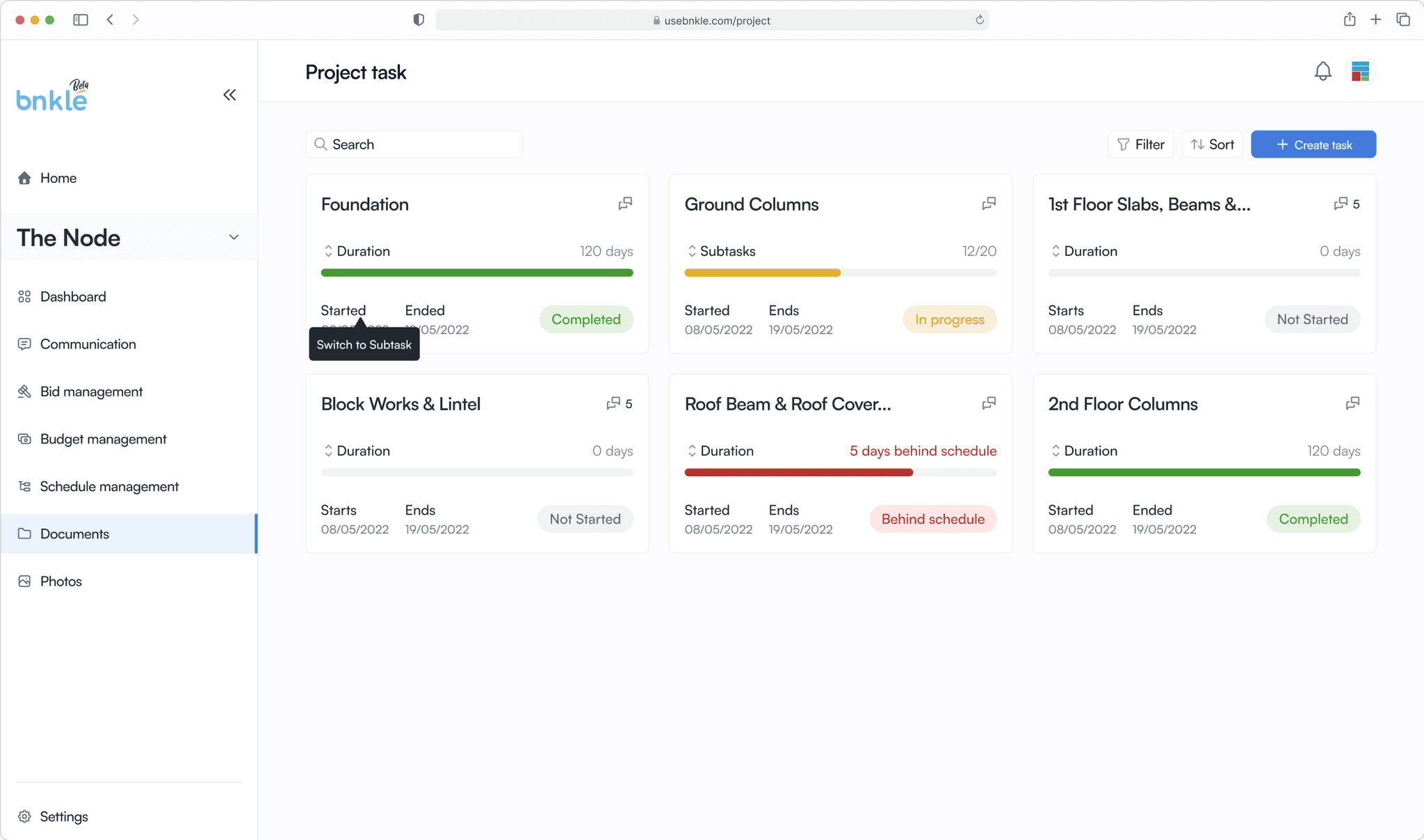
Task: Collapse the sidebar with the double-chevron icon
Action: [x=229, y=95]
